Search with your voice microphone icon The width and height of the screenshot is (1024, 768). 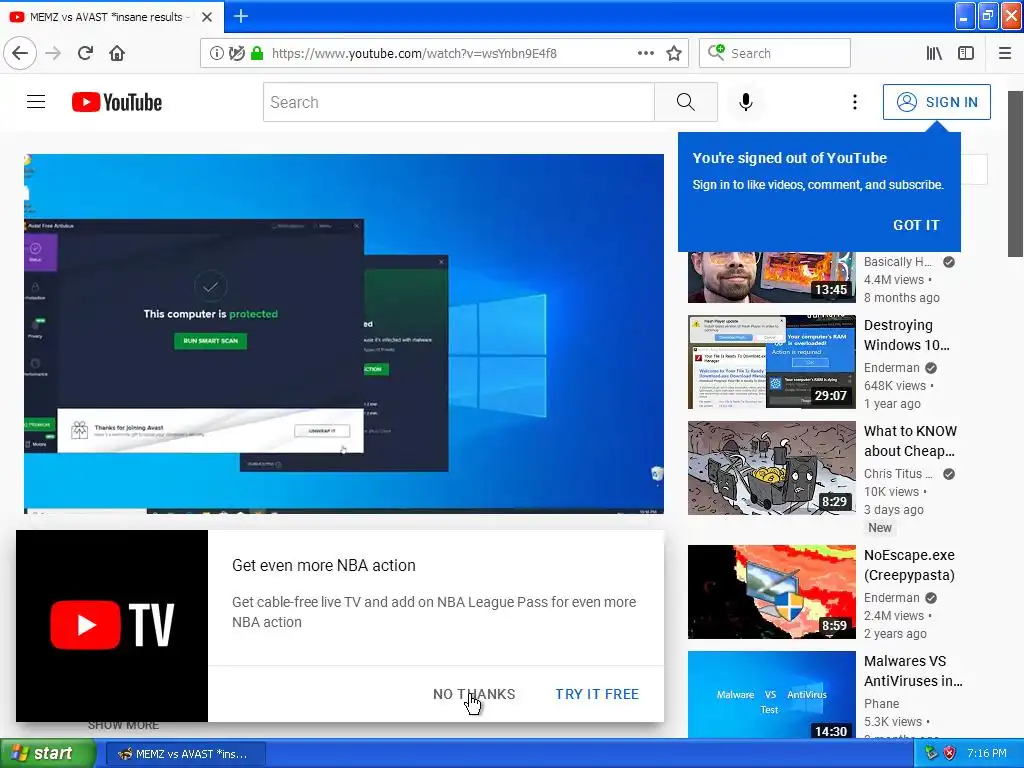click(746, 102)
